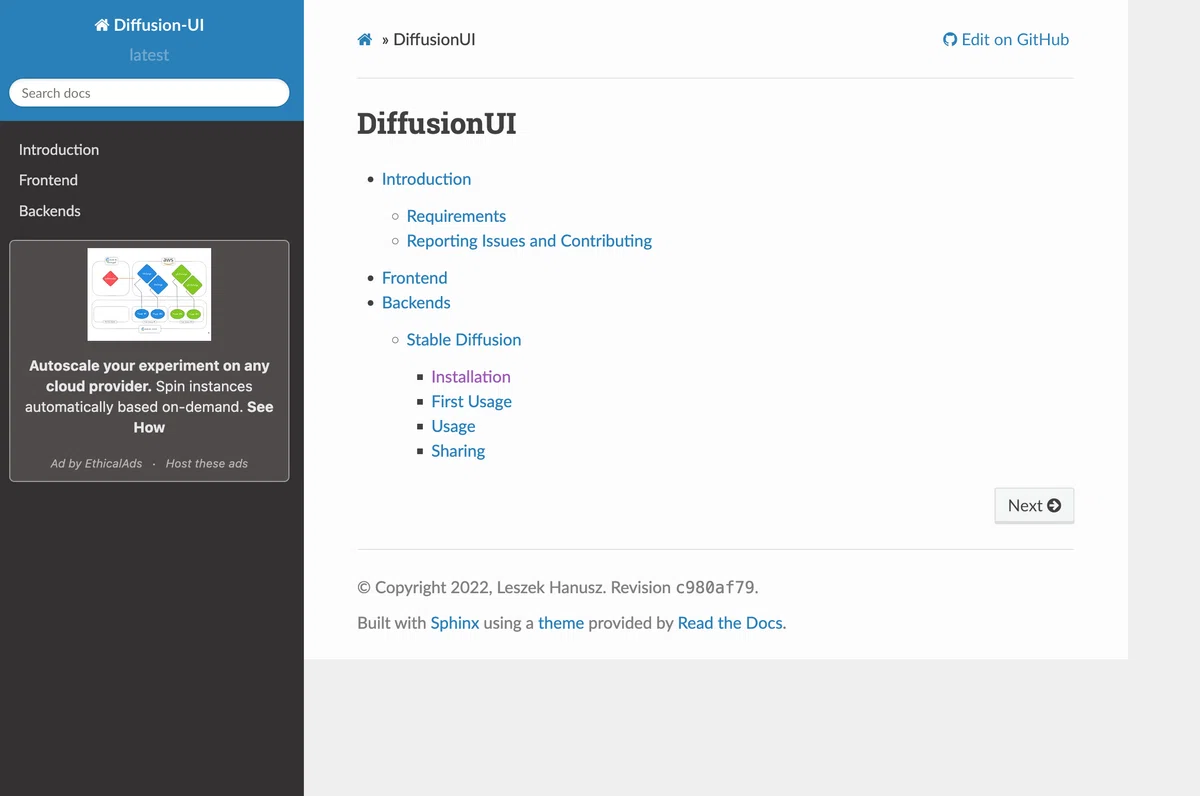Open the Frontend link in contents
Screen dimensions: 1200x796
click(414, 278)
